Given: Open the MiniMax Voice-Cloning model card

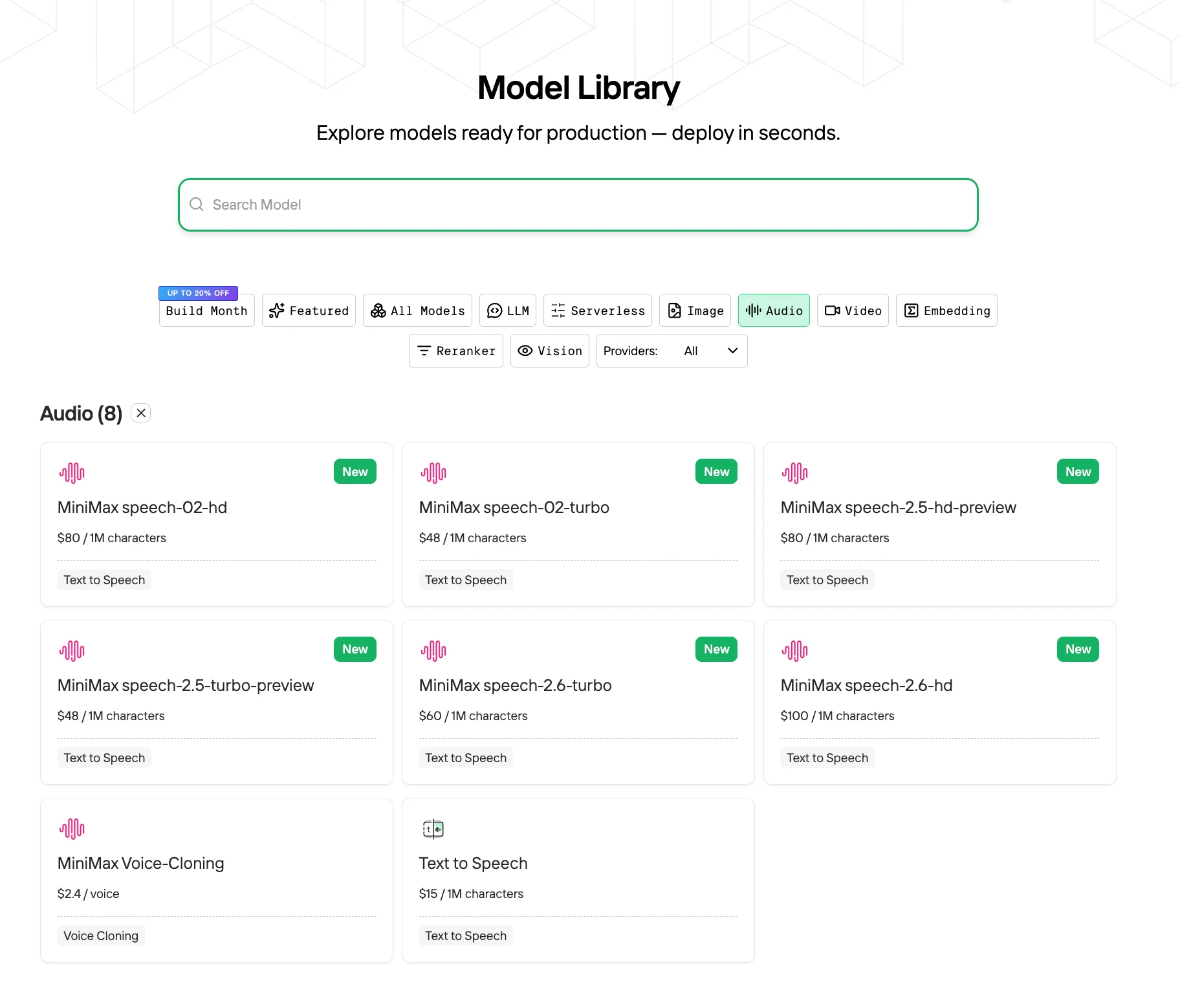Looking at the screenshot, I should pyautogui.click(x=216, y=880).
